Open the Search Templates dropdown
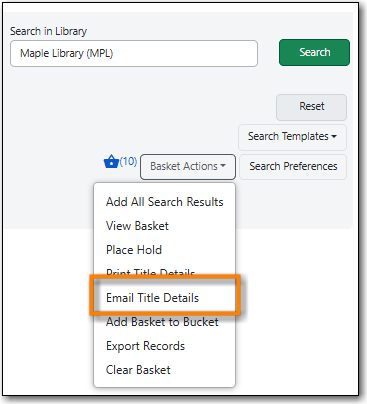 tap(292, 137)
